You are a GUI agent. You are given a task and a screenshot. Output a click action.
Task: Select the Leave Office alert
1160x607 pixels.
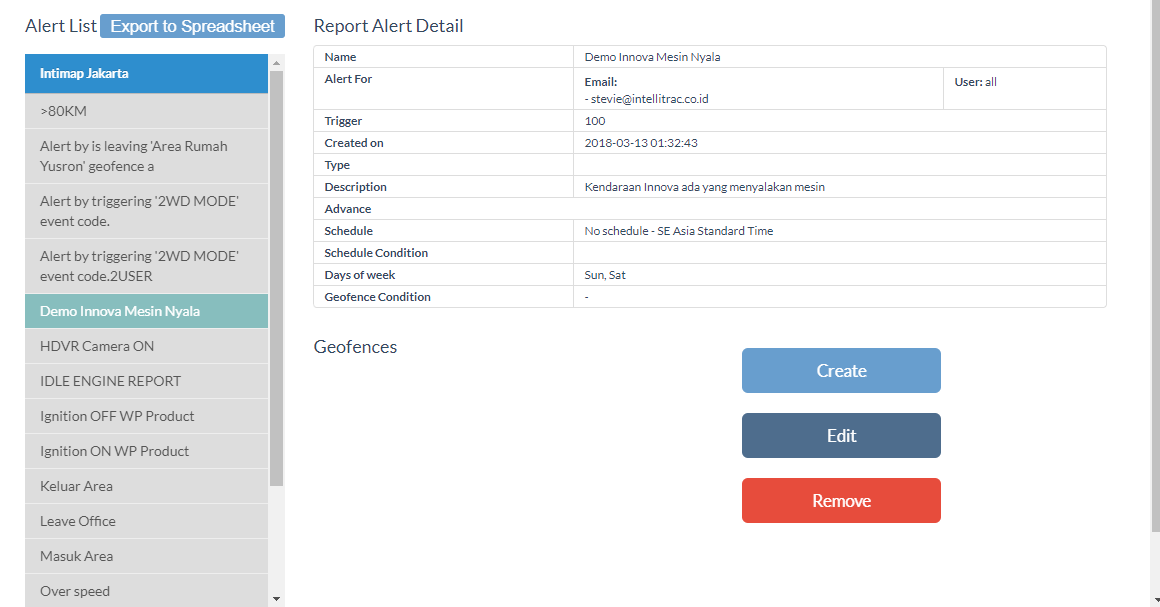pos(146,521)
